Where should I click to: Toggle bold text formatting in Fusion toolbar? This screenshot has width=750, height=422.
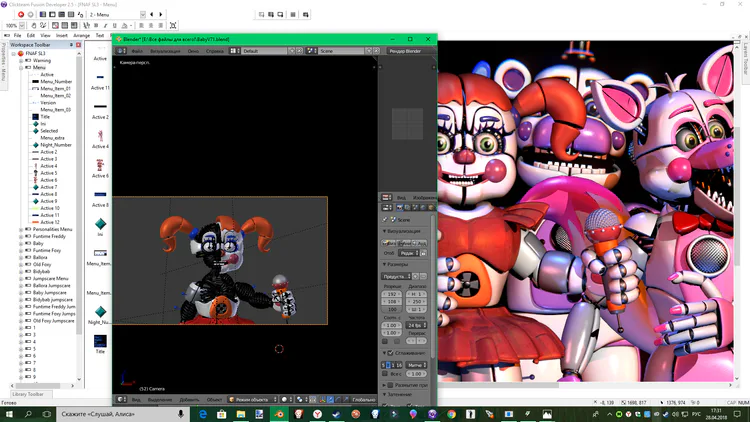pos(96,25)
